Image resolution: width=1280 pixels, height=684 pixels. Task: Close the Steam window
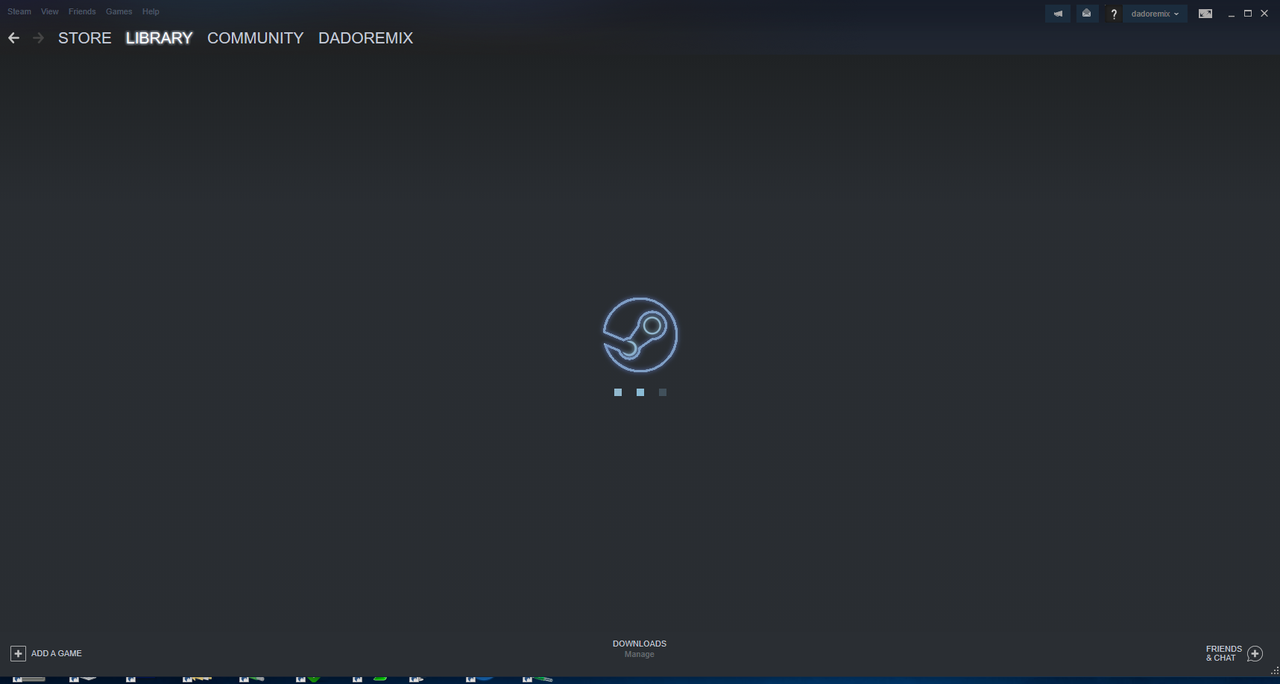(x=1264, y=13)
